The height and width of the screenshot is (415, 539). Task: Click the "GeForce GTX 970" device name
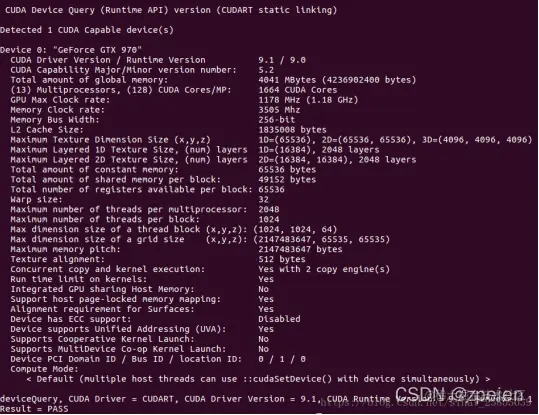point(97,50)
